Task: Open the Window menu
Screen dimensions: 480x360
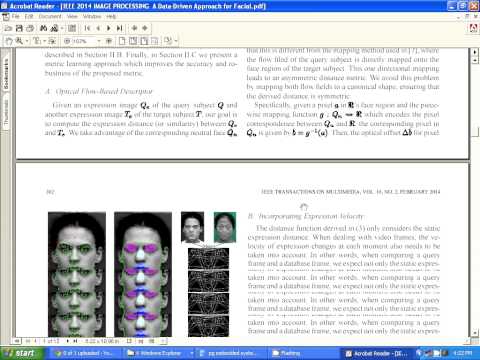Action: point(92,16)
